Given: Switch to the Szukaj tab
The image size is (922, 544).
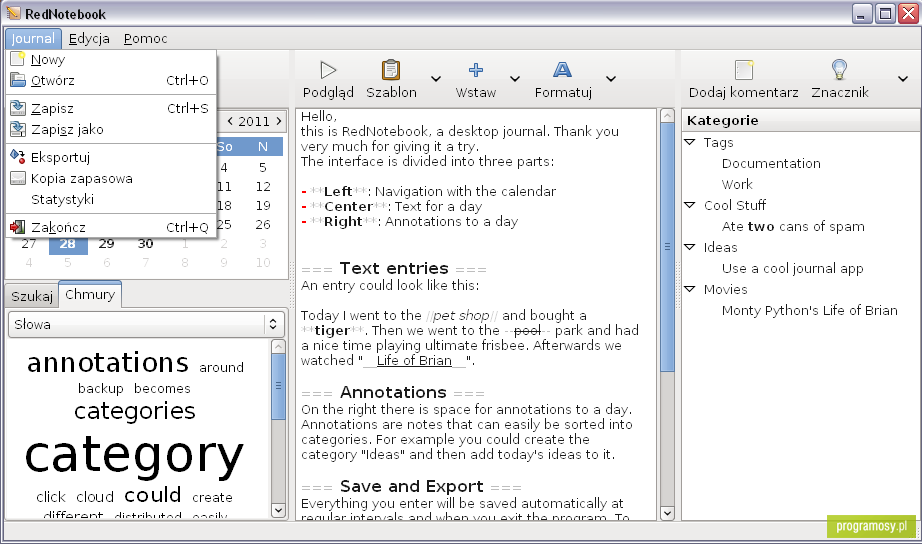Looking at the screenshot, I should [32, 296].
